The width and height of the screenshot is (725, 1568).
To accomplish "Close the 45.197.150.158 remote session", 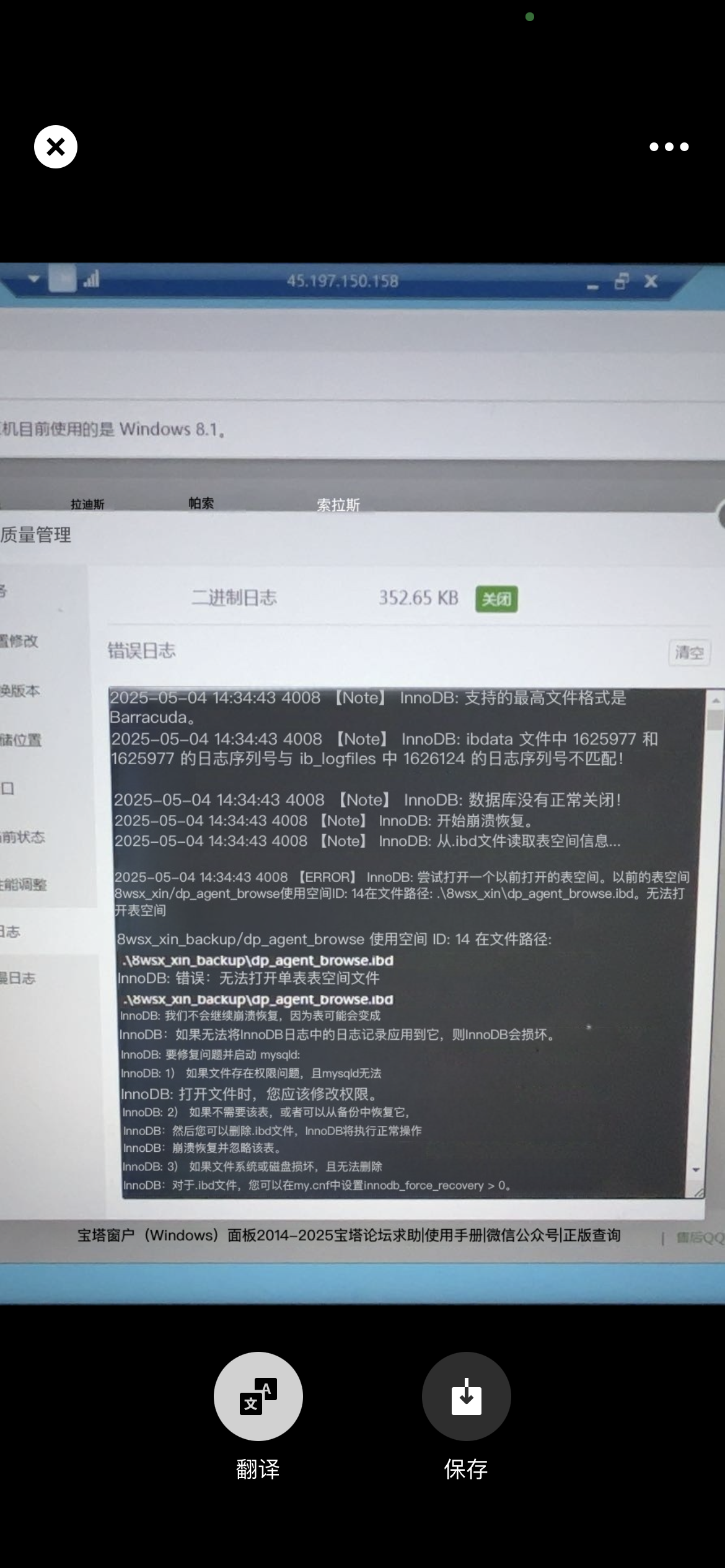I will [x=651, y=282].
